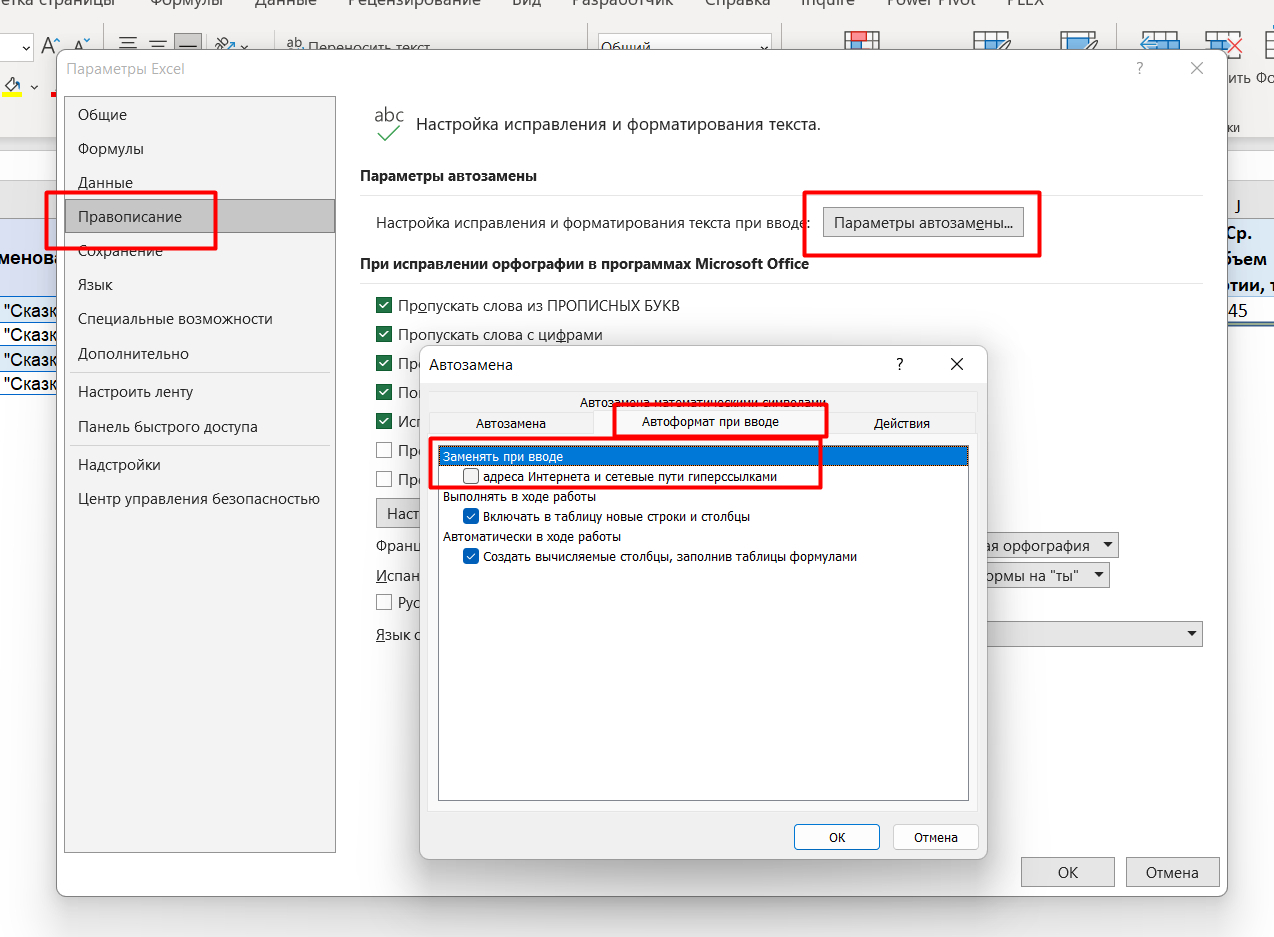This screenshot has width=1274, height=937.
Task: Apply top vertical alignment in Excel ribbon
Action: (x=127, y=45)
